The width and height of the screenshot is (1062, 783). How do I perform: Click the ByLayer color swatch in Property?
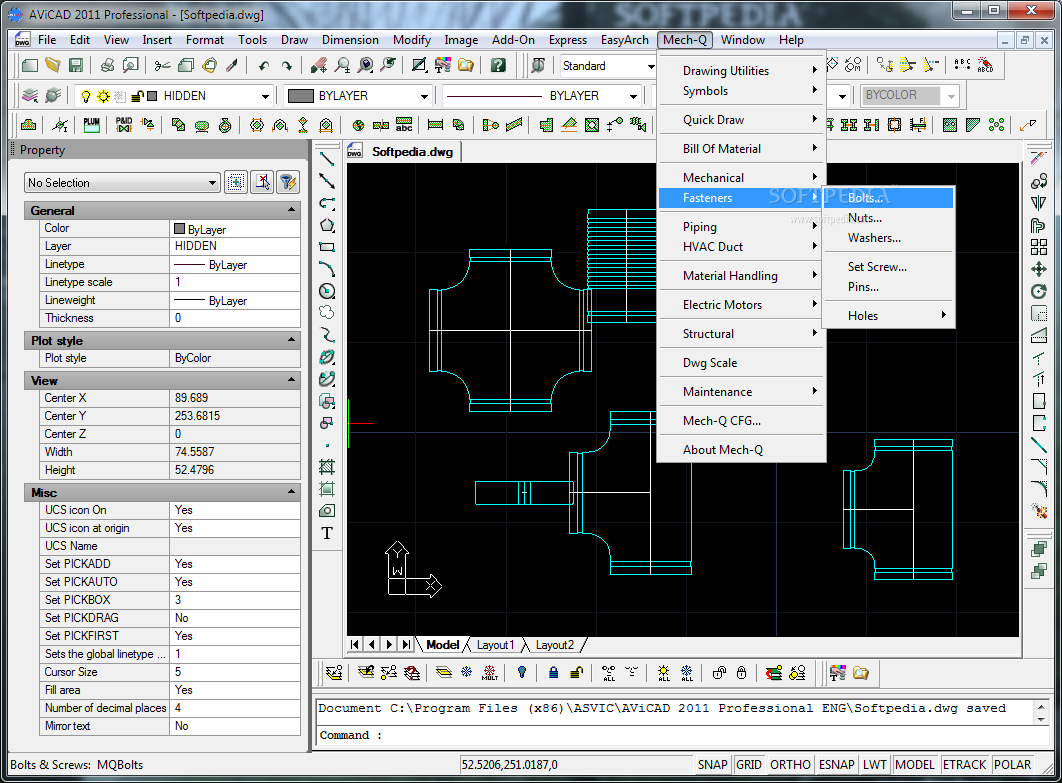179,229
